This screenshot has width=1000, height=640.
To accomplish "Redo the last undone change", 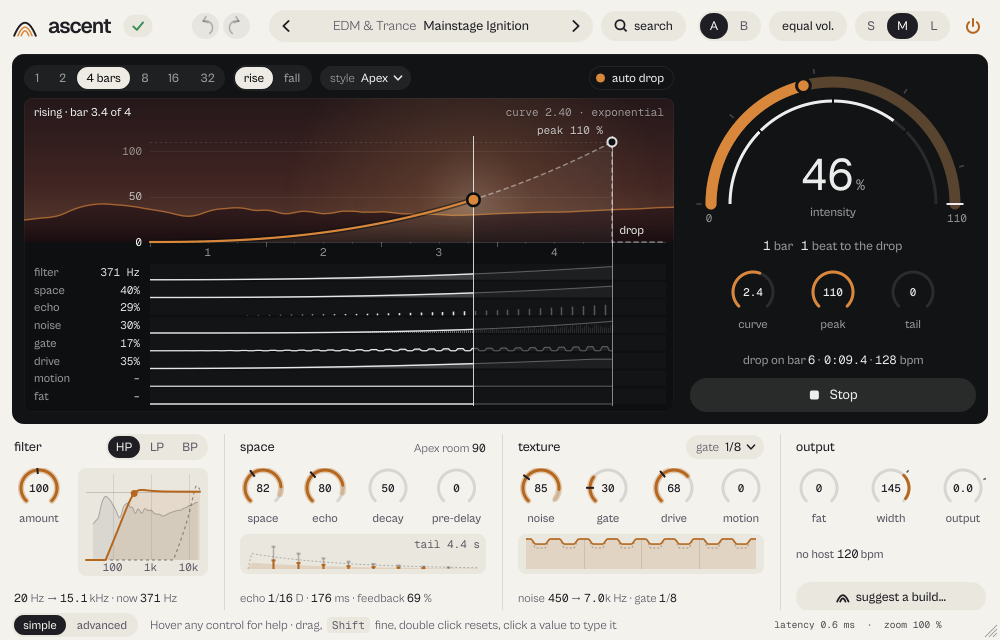I will [x=236, y=26].
